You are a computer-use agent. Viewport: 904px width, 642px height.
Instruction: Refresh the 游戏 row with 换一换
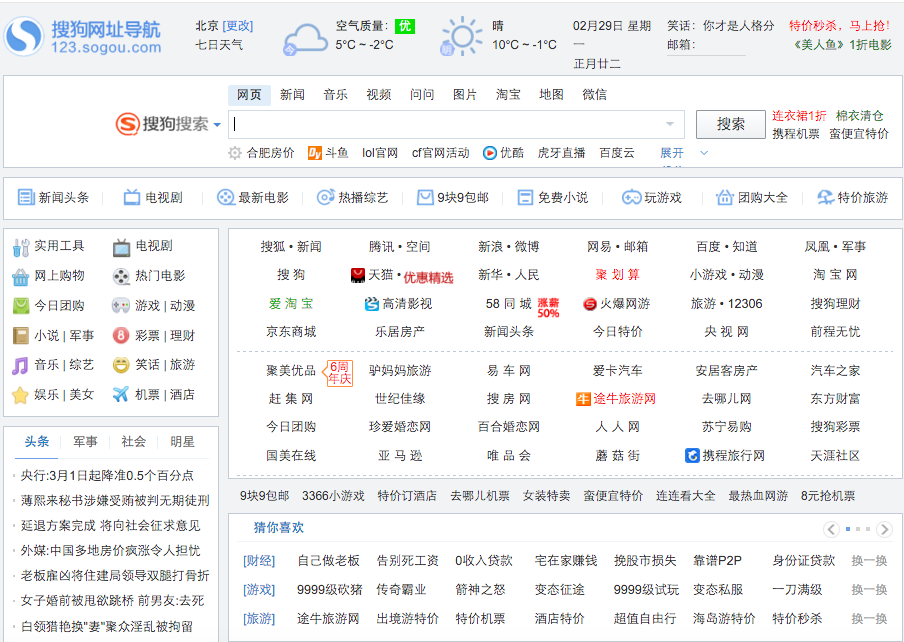tap(869, 590)
